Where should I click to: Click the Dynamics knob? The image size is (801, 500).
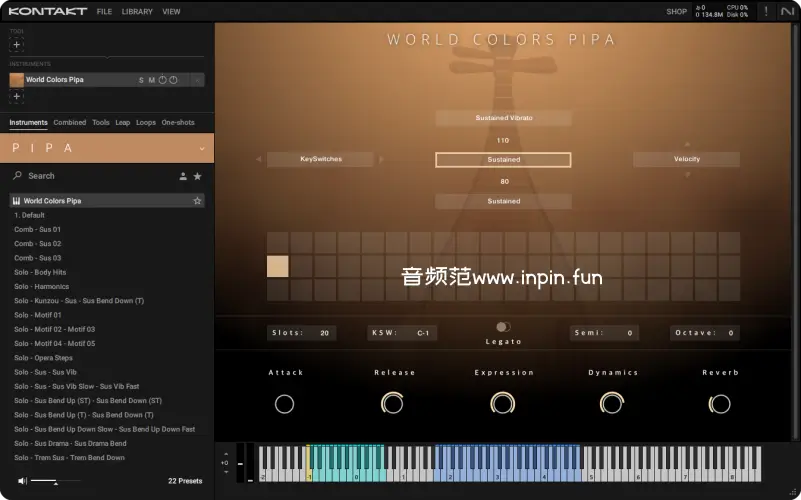tap(611, 403)
